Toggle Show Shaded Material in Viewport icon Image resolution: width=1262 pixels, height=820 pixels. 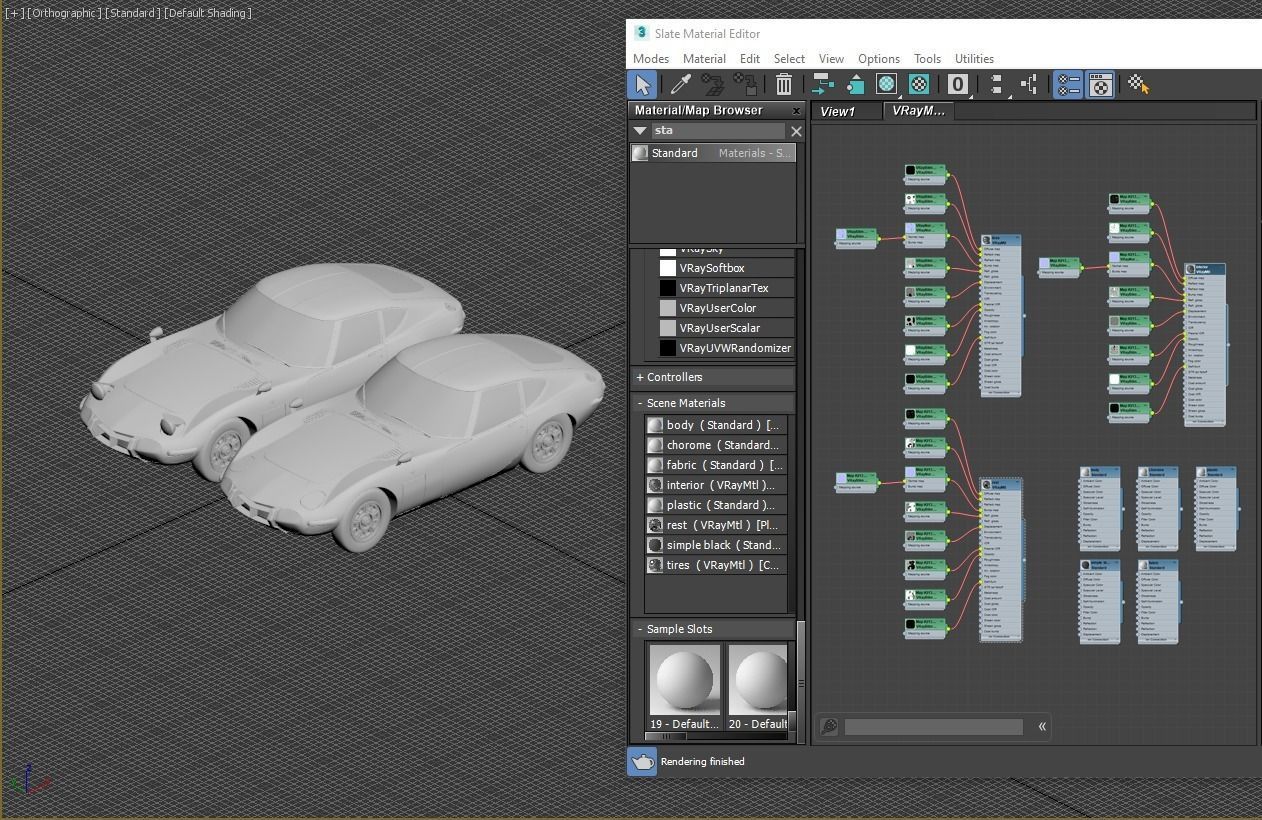pos(886,85)
